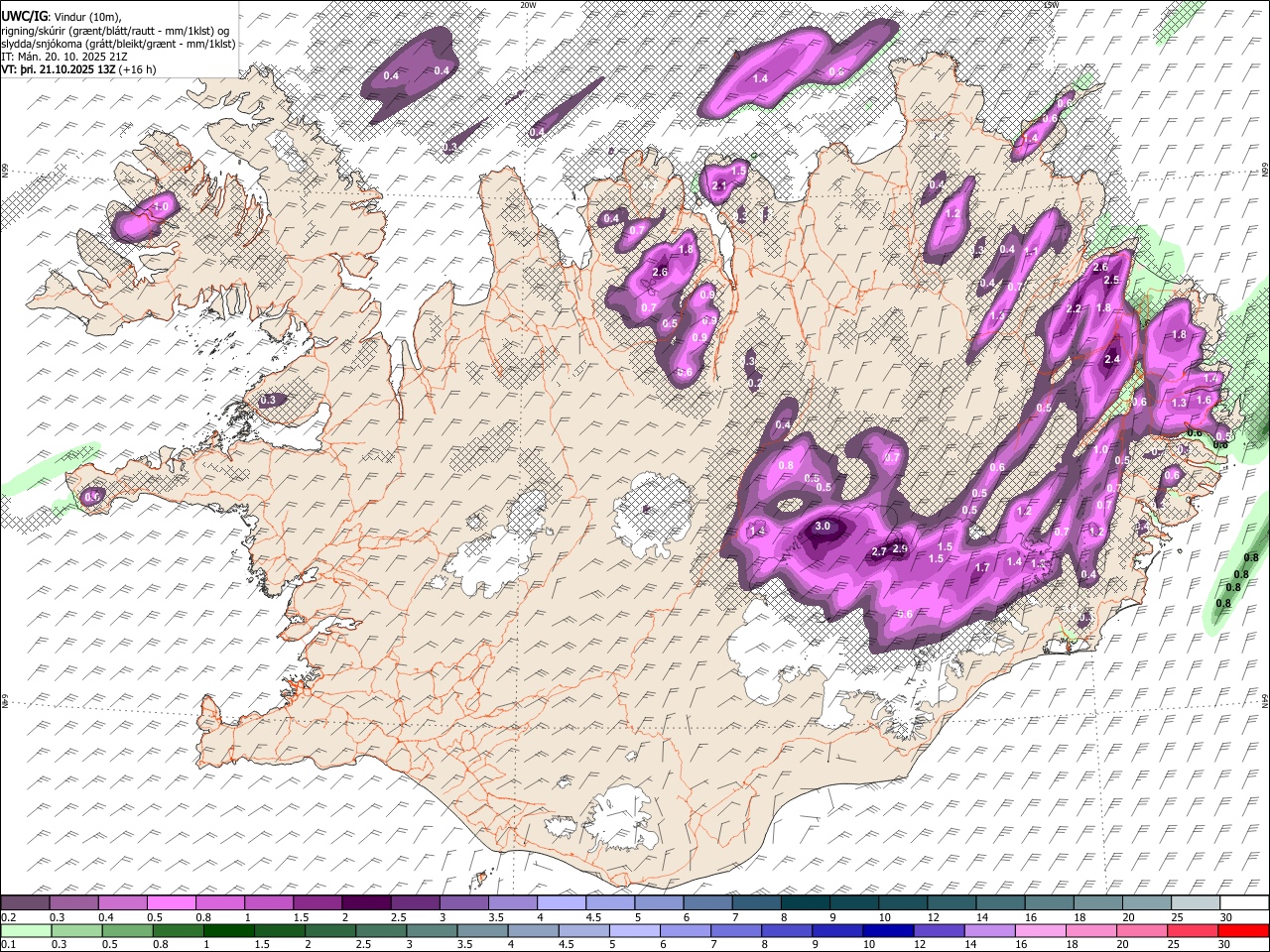Image resolution: width=1270 pixels, height=952 pixels.
Task: Click the white snow swatch labeled 30
Action: 1244,903
